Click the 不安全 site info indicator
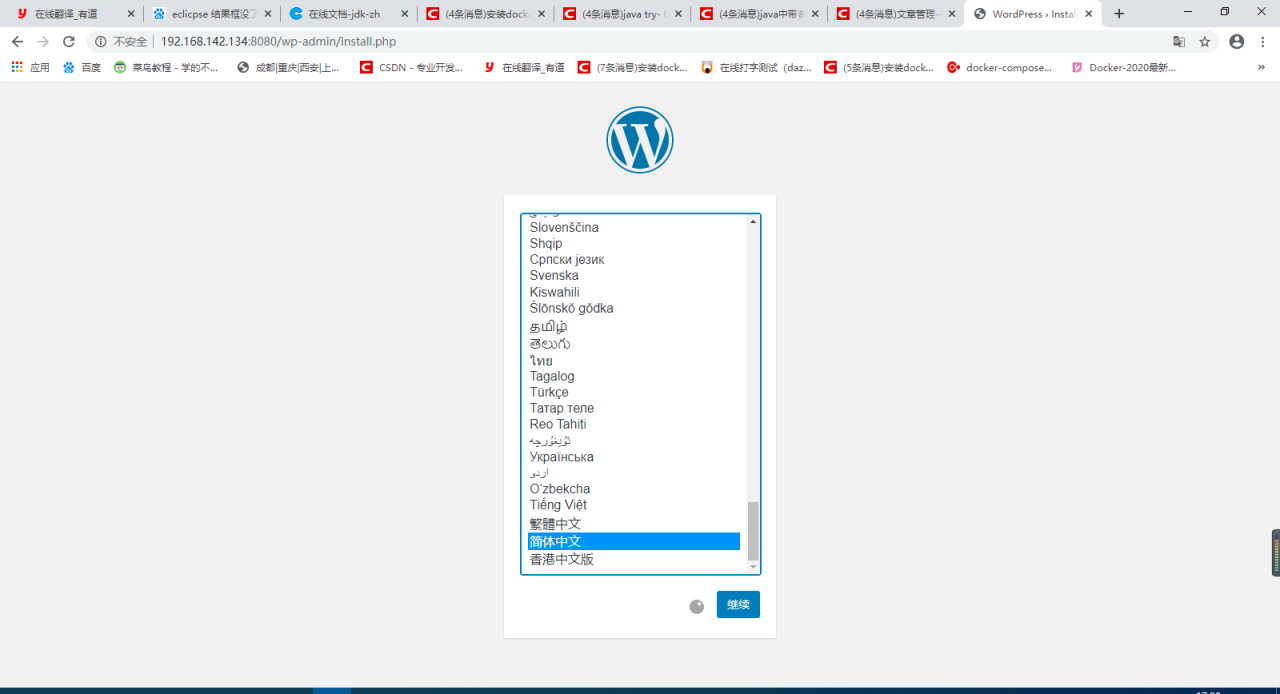The image size is (1280, 694). [121, 42]
